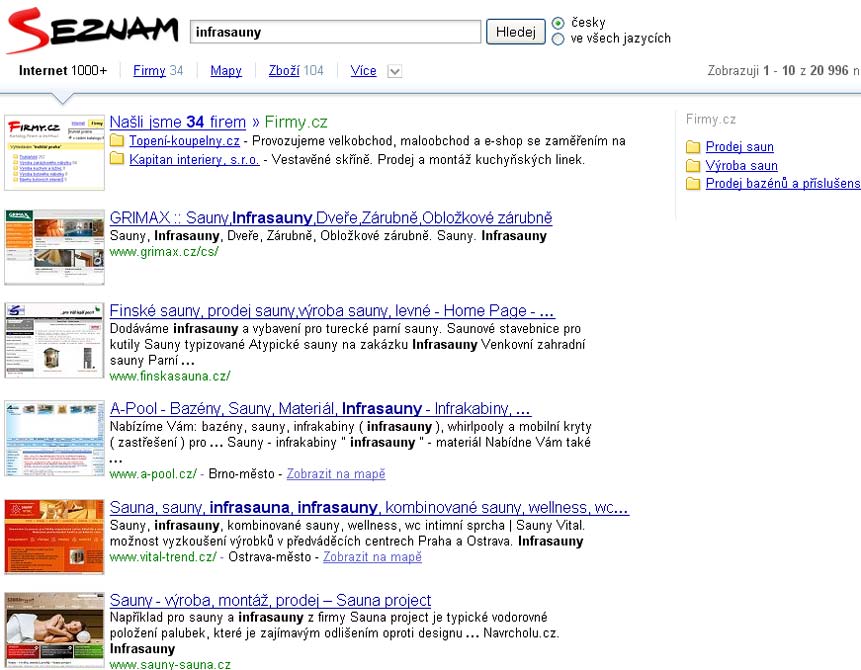This screenshot has width=861, height=670.
Task: Click the Firmy.cz preview thumbnail
Action: tap(54, 153)
